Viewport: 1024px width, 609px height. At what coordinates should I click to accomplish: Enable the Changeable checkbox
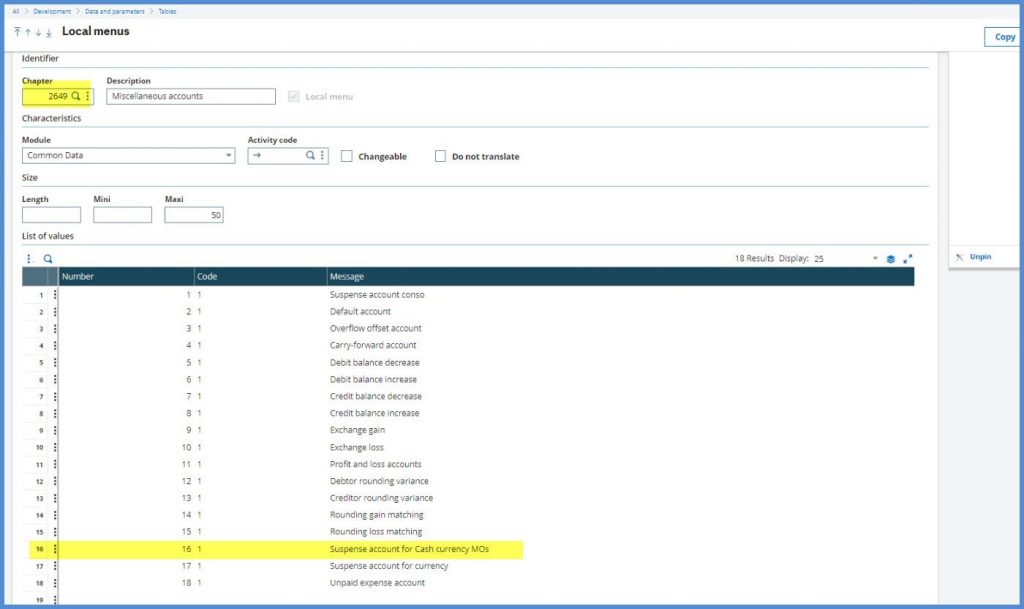click(346, 156)
